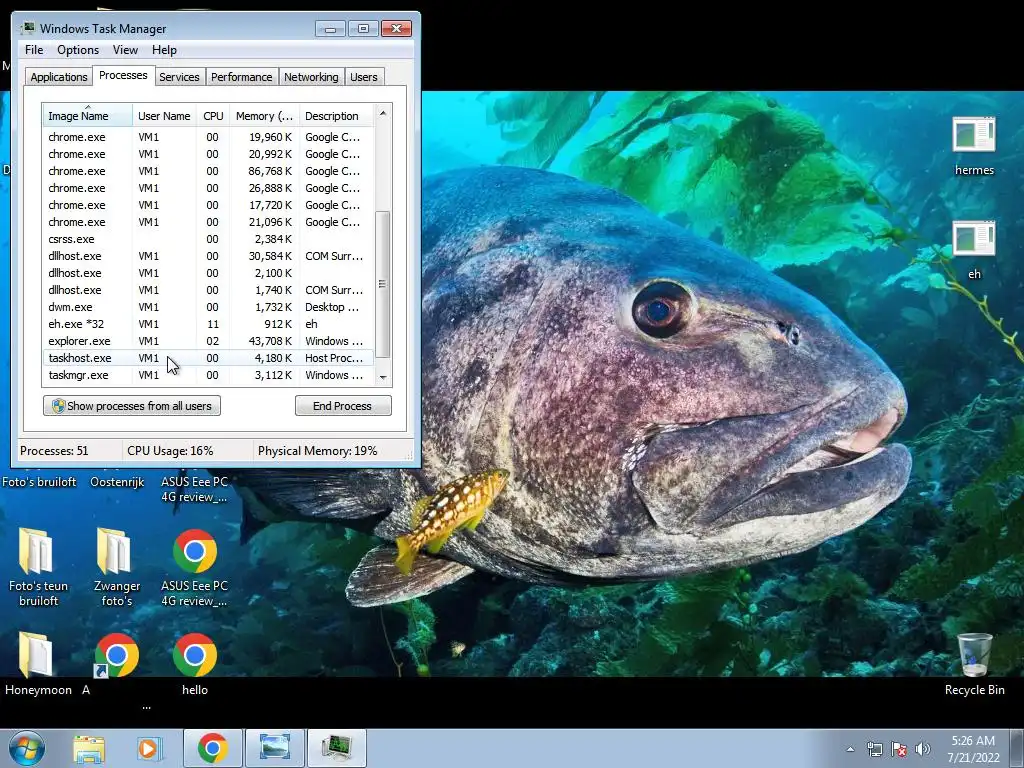Click the network tray icon
Screen dimensions: 1024x768
[x=874, y=749]
